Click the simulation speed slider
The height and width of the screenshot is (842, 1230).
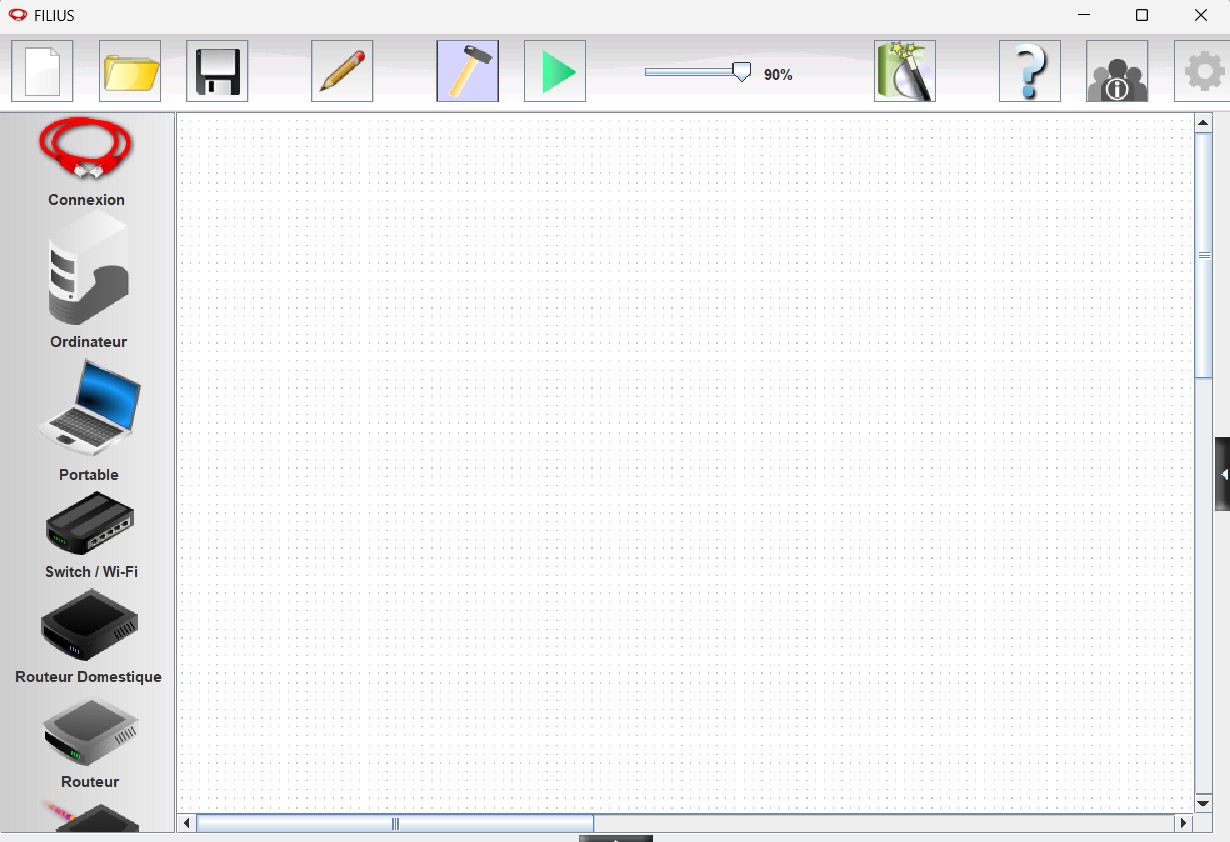740,71
